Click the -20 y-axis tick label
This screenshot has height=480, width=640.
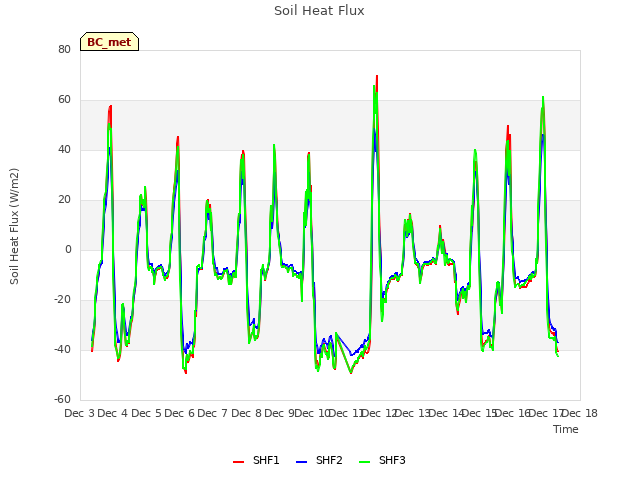point(62,300)
